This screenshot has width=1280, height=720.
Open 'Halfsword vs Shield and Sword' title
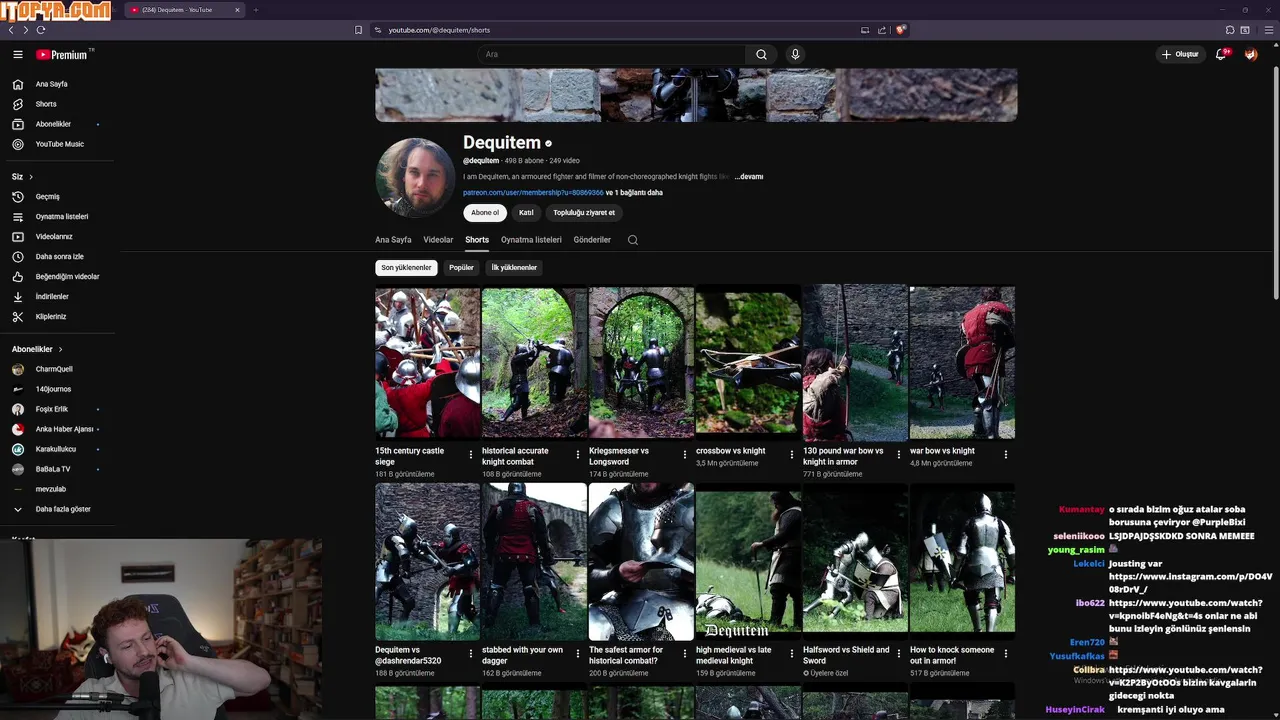click(846, 655)
